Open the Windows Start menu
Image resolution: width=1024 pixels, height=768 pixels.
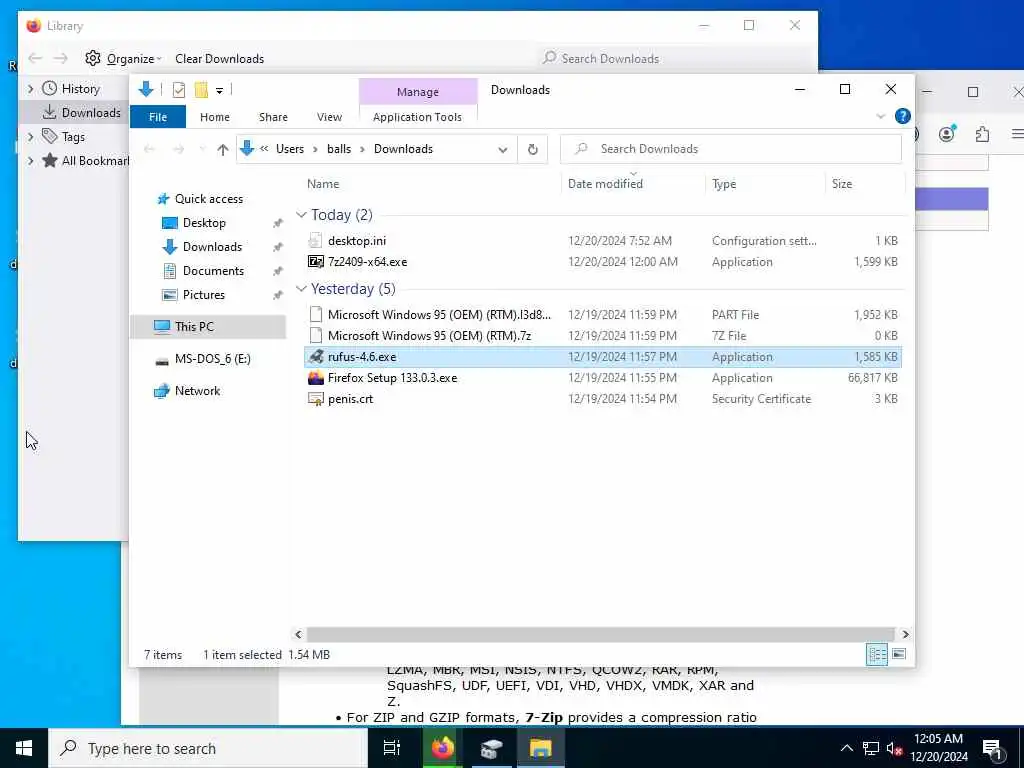click(24, 748)
